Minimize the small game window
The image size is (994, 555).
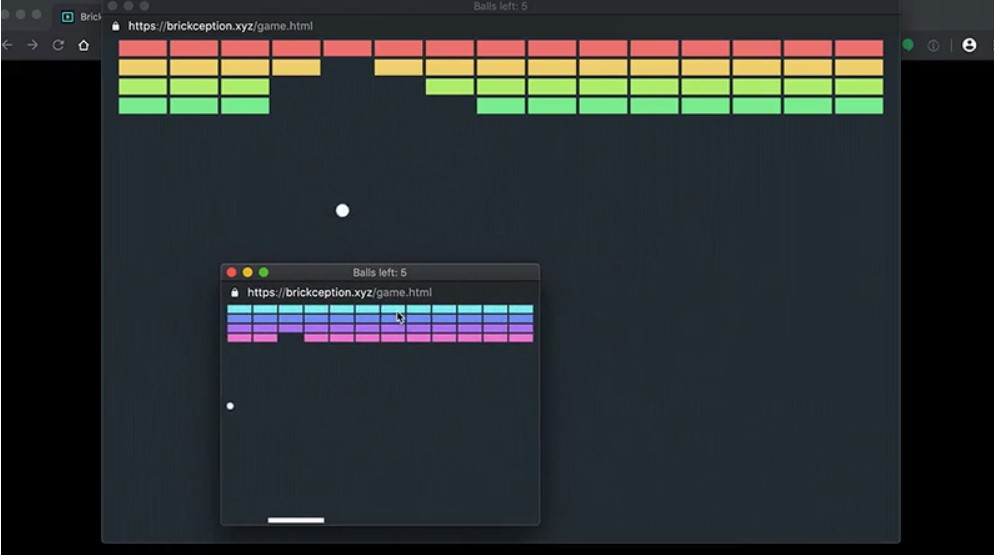pos(248,272)
